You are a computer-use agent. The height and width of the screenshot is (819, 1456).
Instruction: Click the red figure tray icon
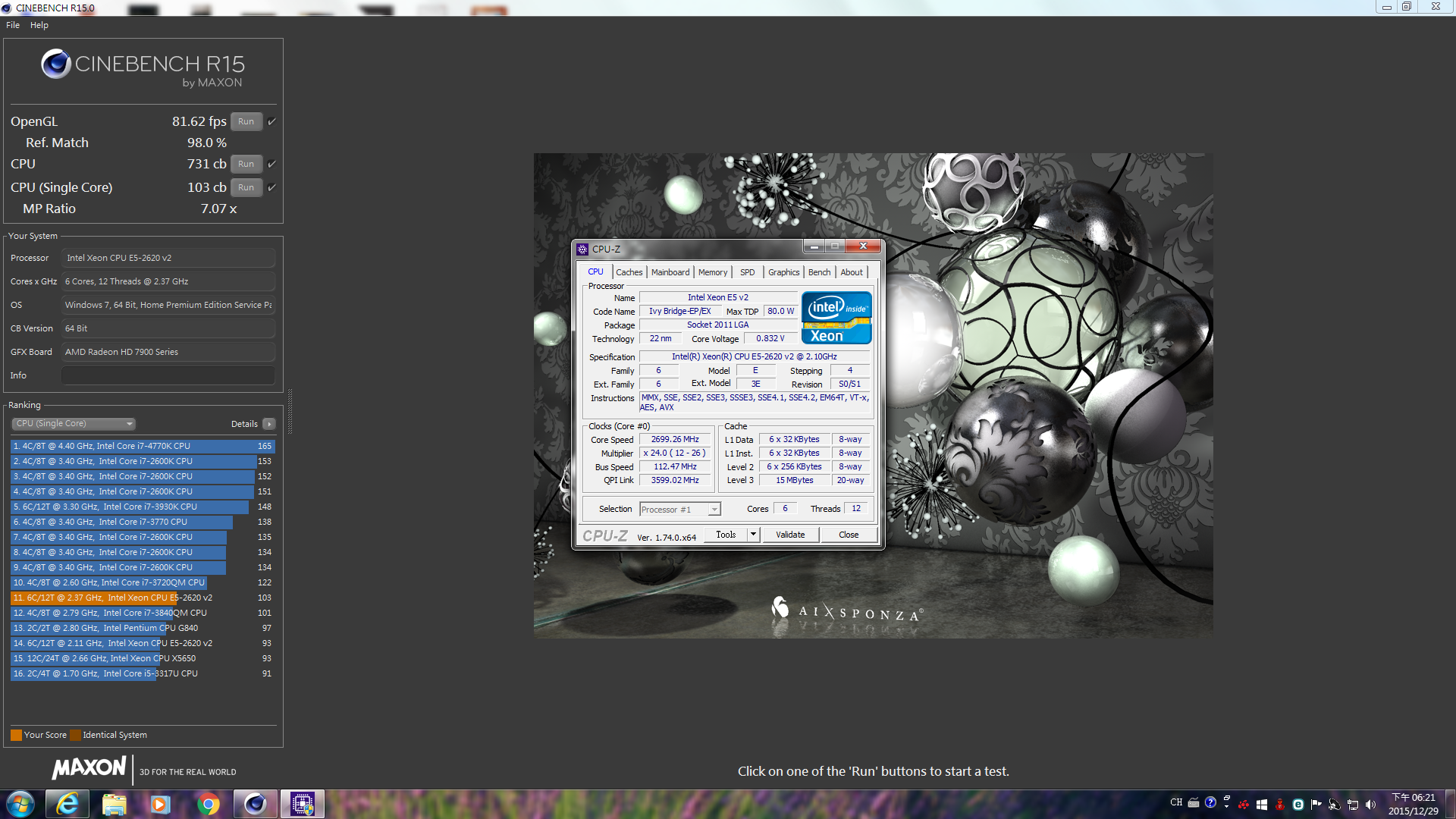coord(1280,805)
